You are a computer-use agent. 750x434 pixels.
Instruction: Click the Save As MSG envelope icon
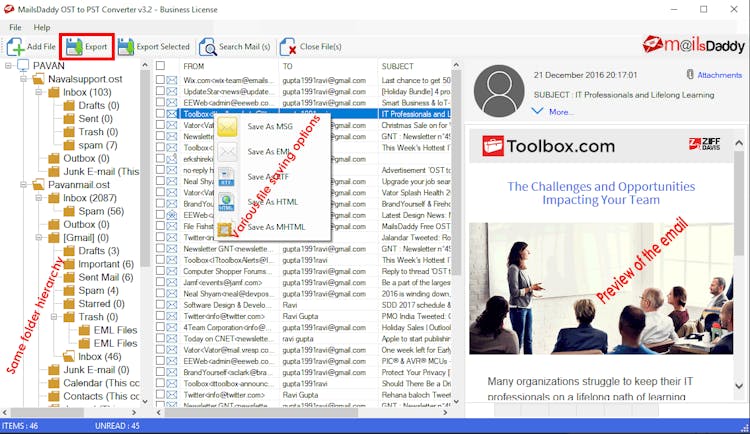pyautogui.click(x=227, y=127)
